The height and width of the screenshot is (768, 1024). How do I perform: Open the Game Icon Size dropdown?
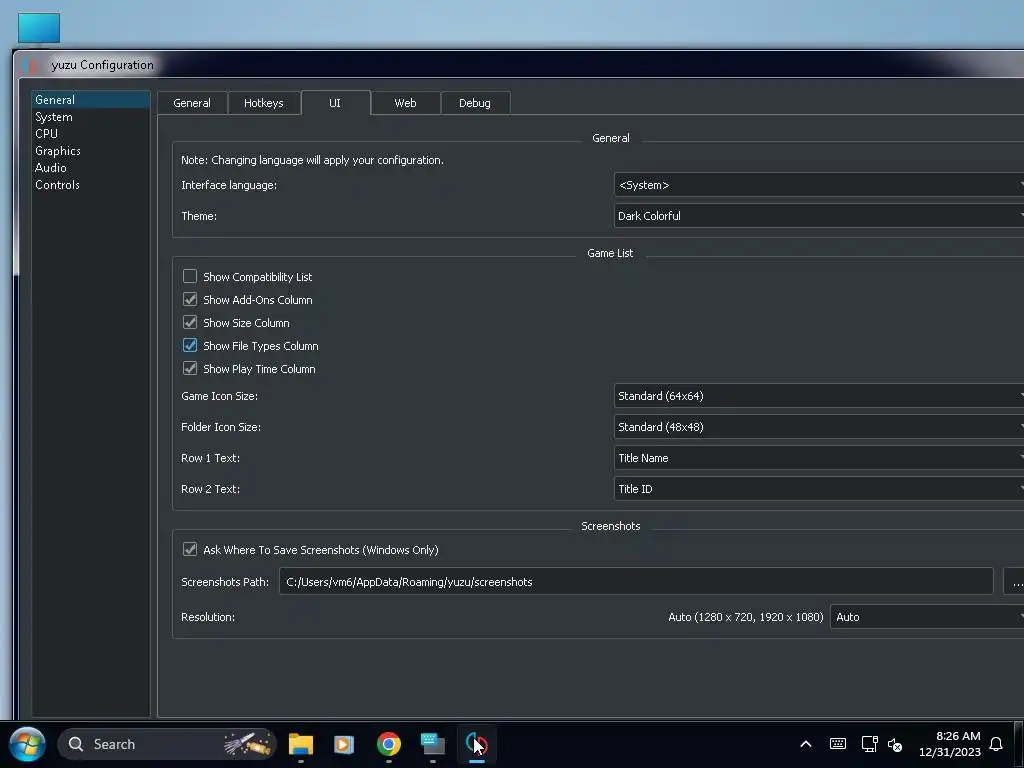(819, 396)
